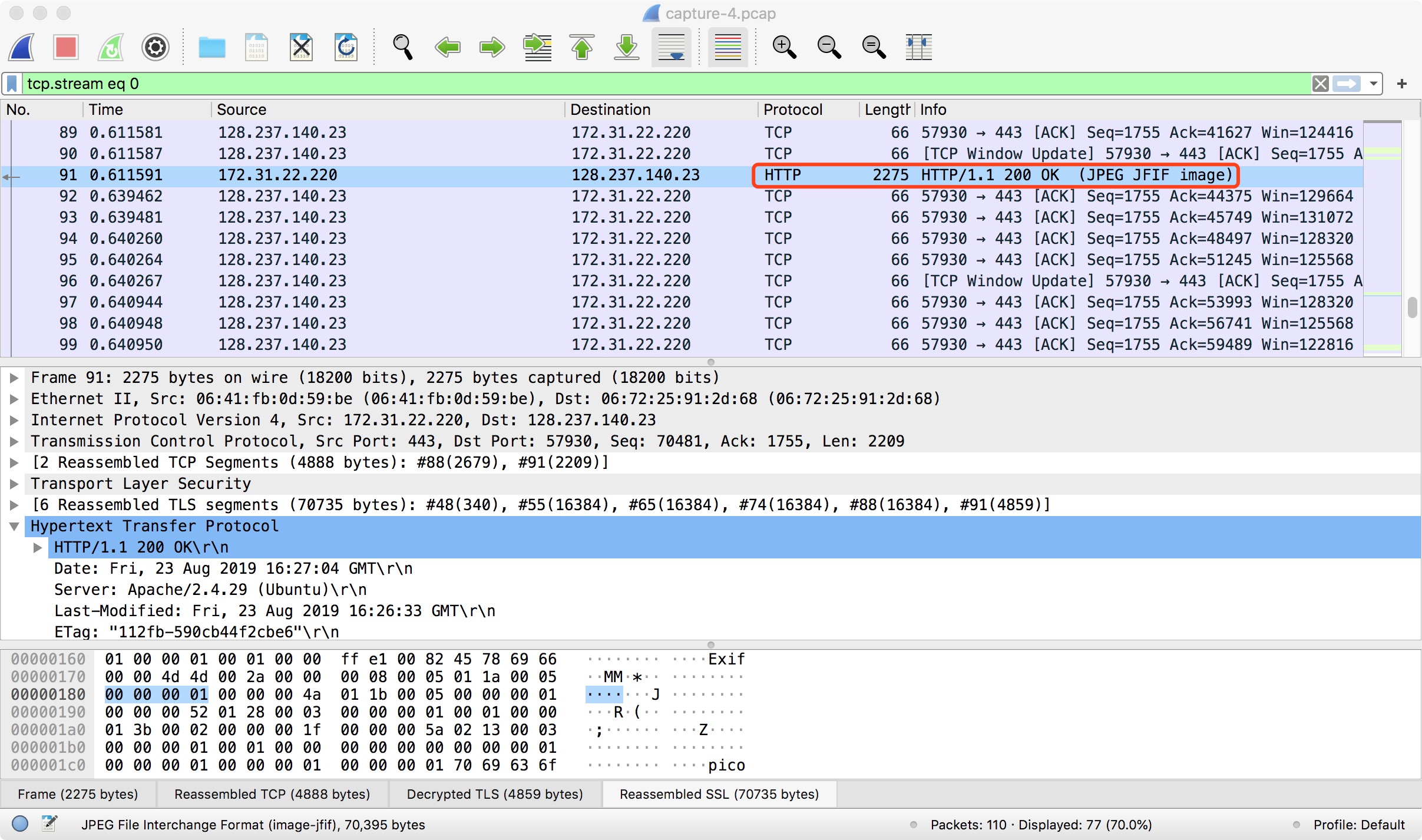
Task: Sort packets by the Time column
Action: (147, 110)
